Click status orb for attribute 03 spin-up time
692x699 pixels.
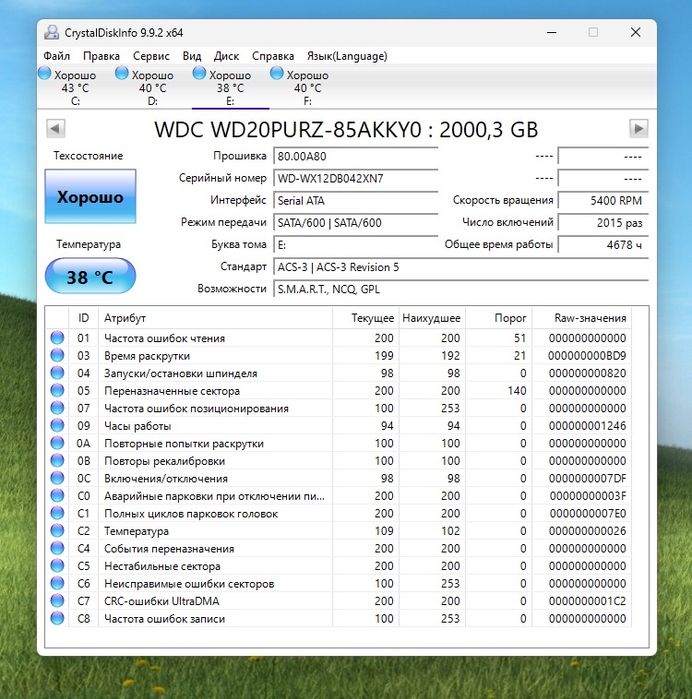57,355
